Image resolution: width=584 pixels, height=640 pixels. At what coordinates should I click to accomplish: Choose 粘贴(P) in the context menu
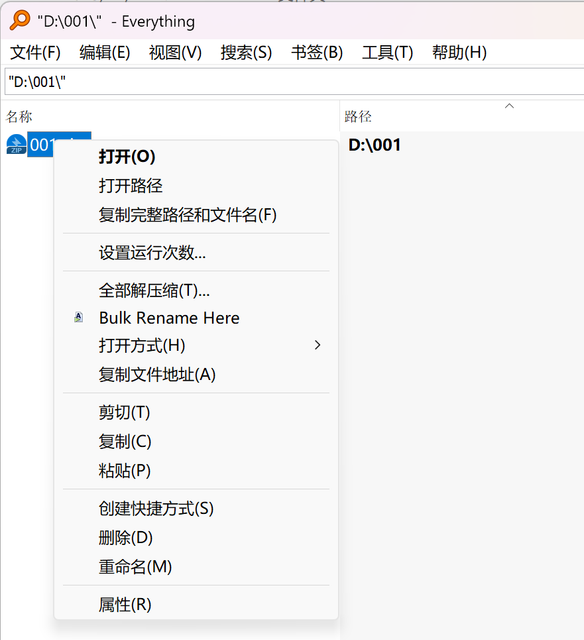point(196,470)
